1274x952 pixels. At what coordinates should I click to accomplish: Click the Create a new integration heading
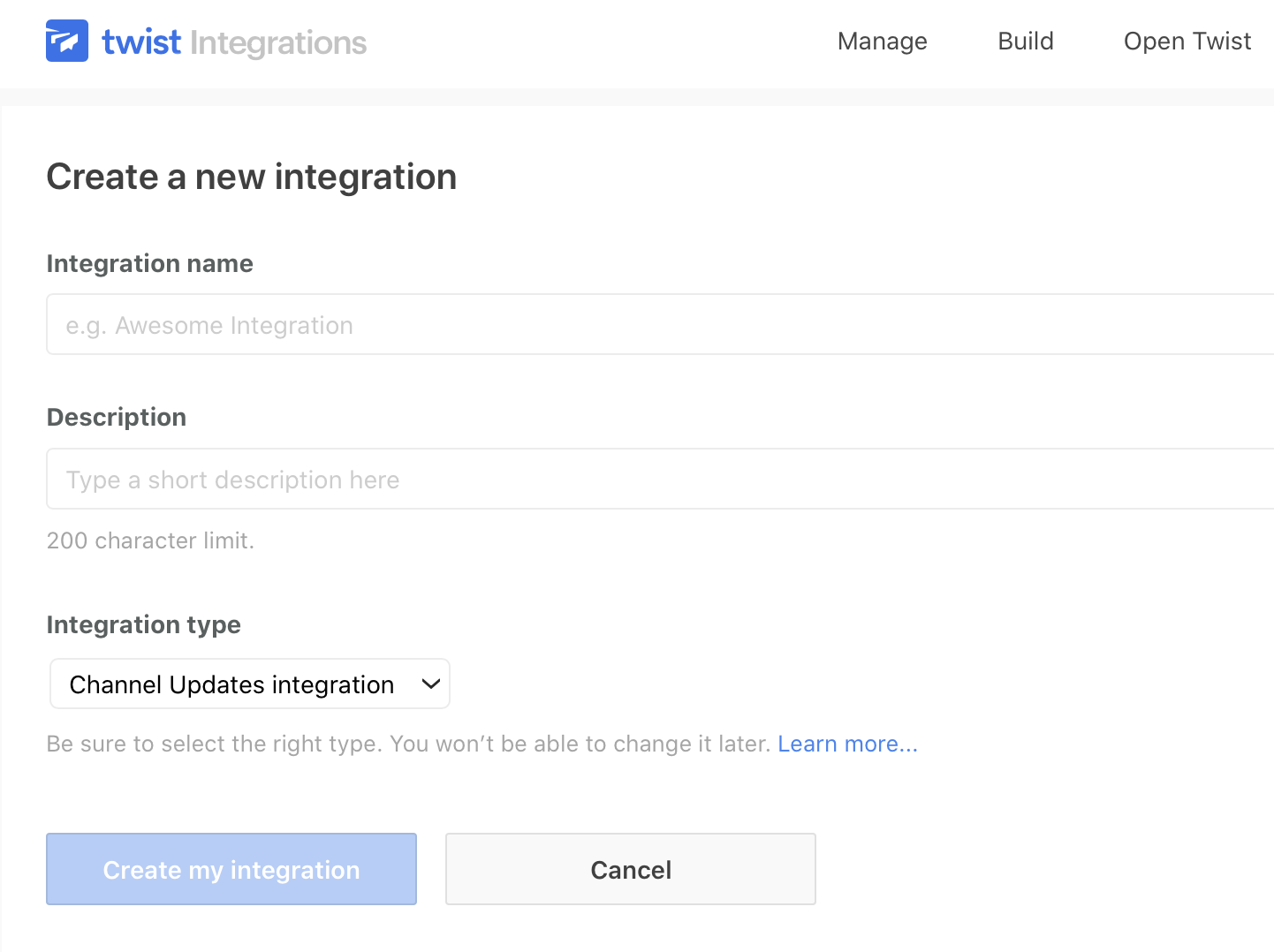point(252,177)
